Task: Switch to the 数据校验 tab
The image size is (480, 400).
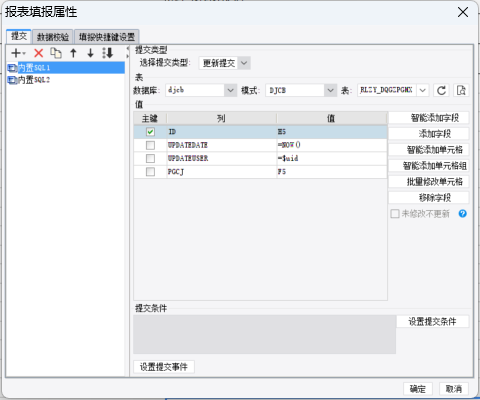Action: point(53,37)
